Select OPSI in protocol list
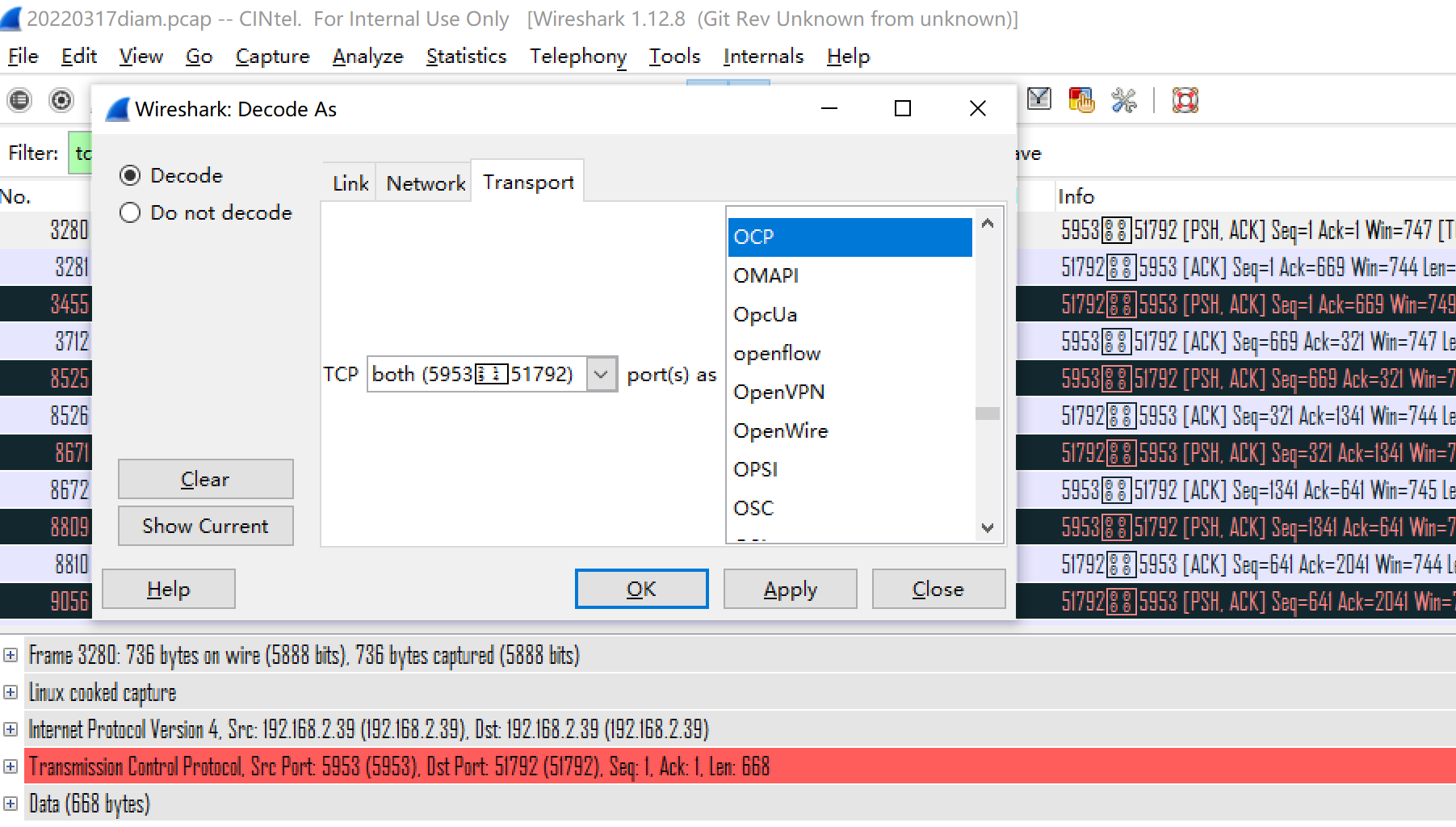Screen dimensions: 1456x827 850,469
